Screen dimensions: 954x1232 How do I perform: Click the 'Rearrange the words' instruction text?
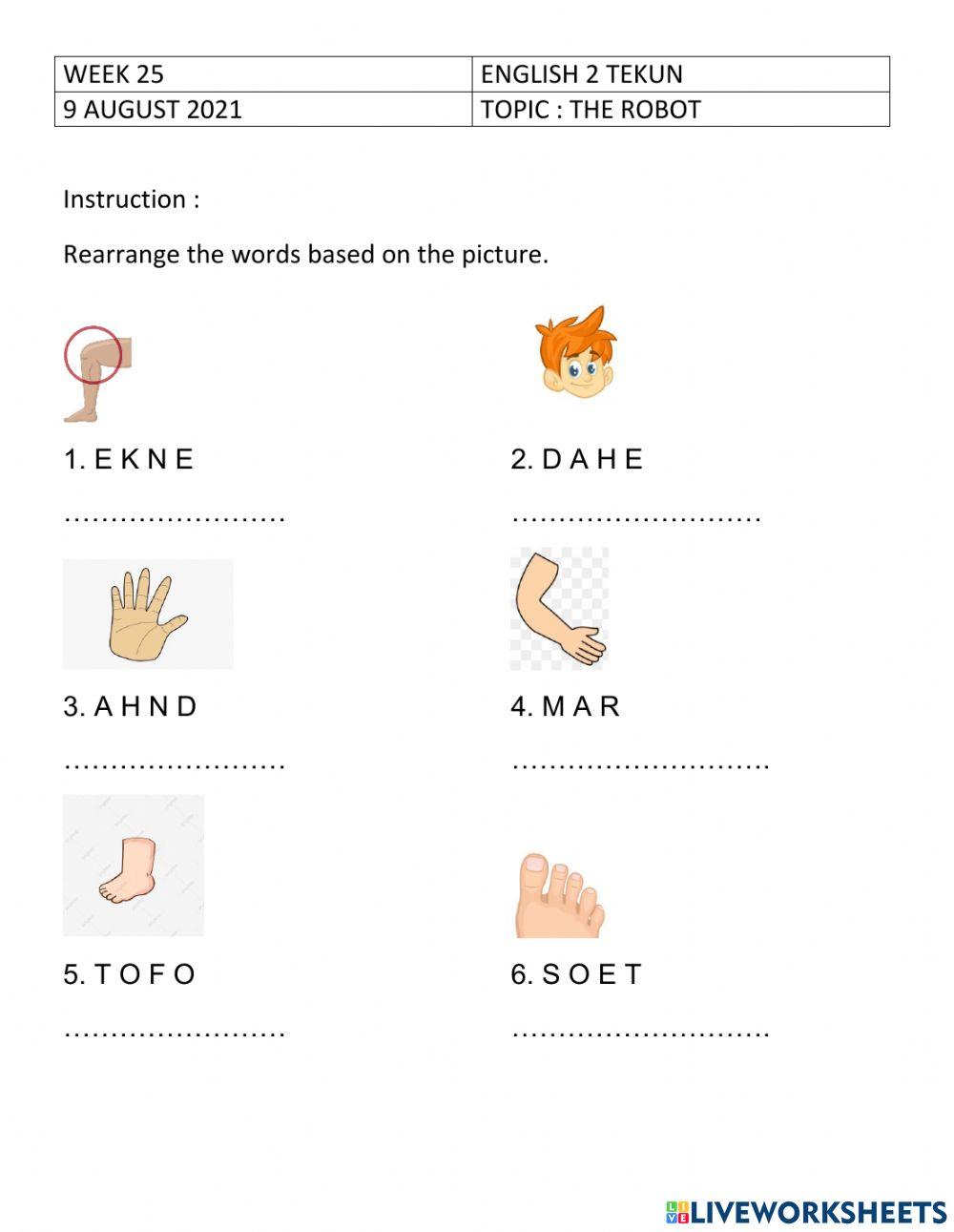coord(305,255)
